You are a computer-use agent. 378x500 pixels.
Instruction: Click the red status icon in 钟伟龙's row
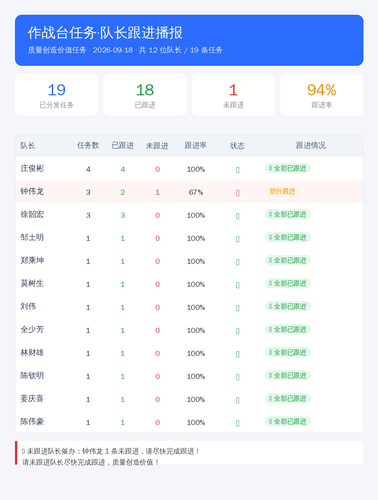(238, 193)
